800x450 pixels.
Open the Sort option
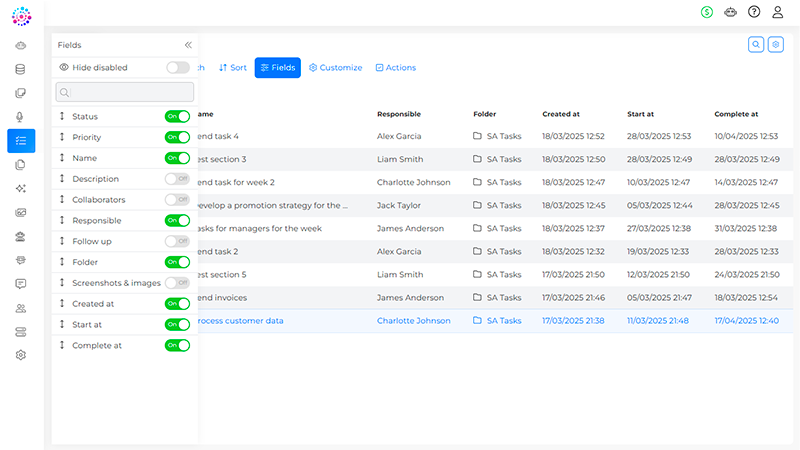click(233, 67)
